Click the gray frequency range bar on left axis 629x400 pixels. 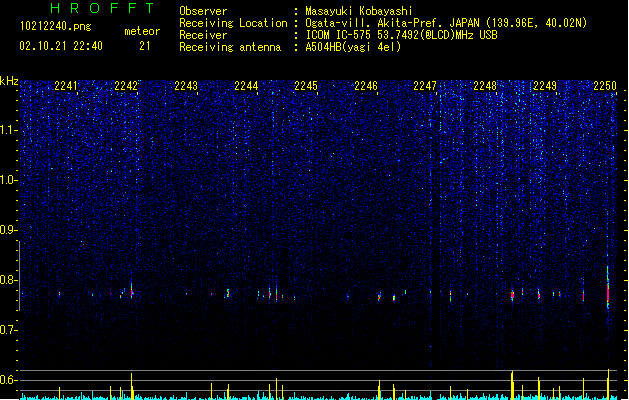[x=19, y=276]
